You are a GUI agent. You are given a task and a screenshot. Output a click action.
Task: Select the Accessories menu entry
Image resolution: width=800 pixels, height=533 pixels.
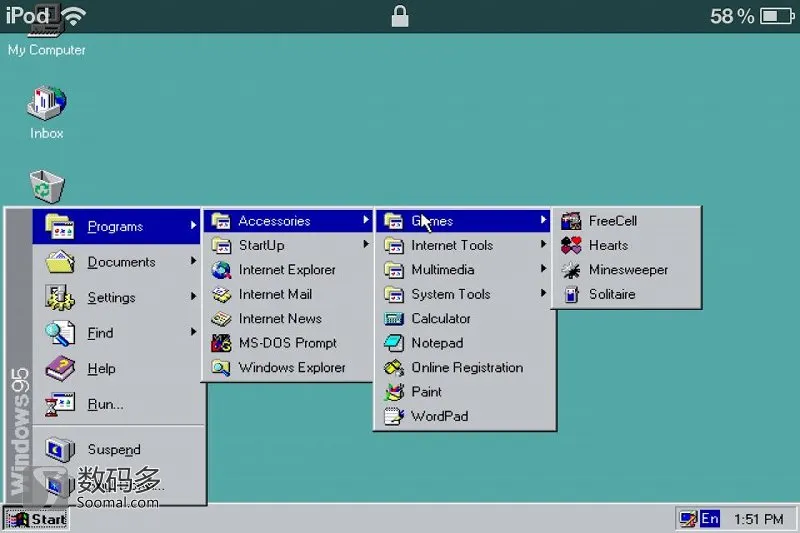288,221
